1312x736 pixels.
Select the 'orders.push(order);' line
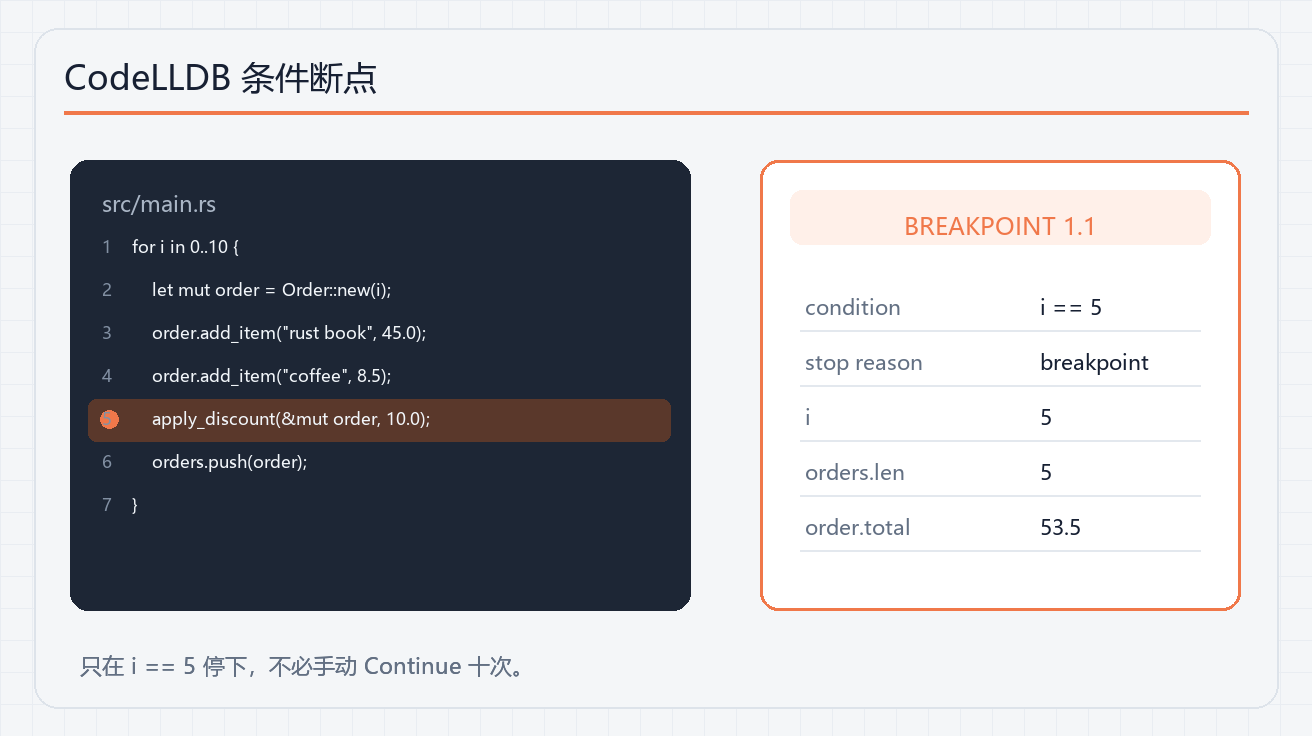[229, 462]
